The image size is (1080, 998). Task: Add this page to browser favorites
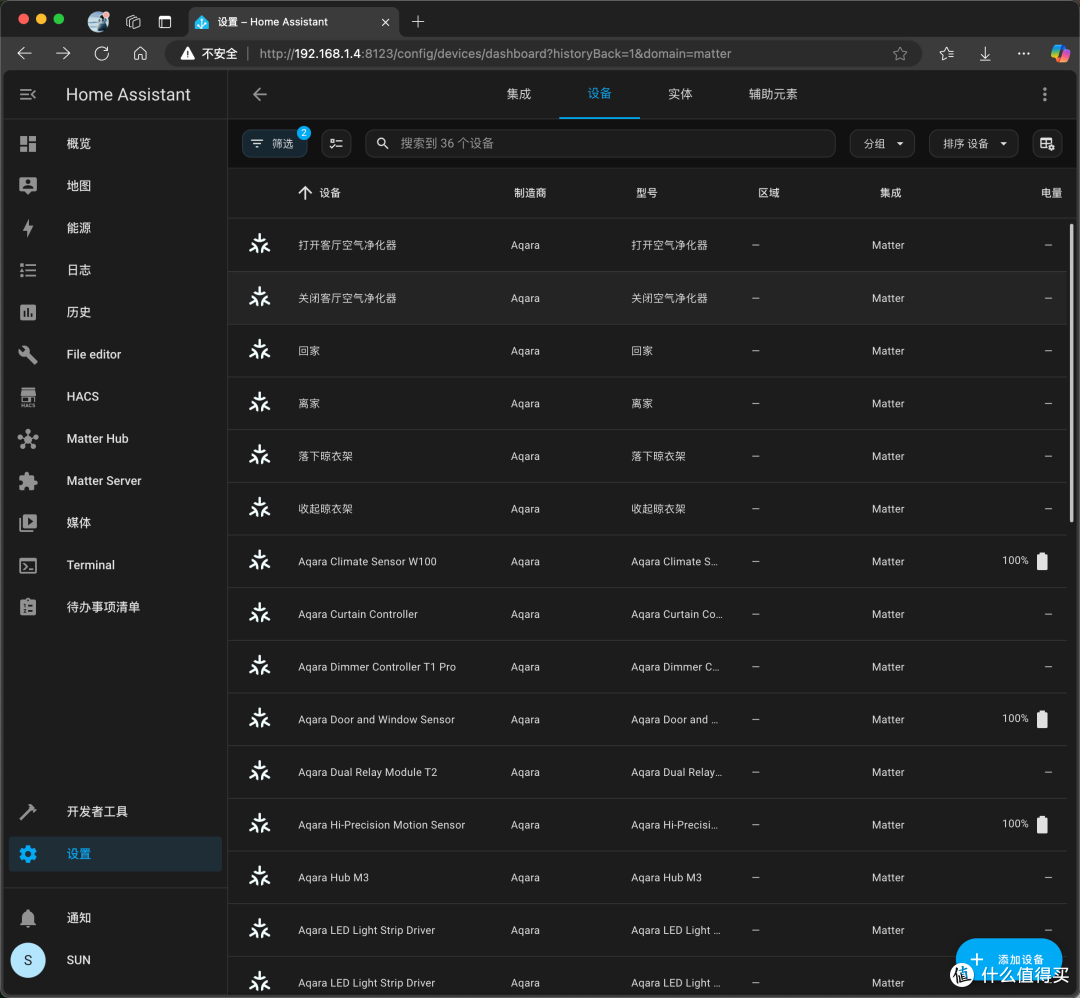coord(900,54)
